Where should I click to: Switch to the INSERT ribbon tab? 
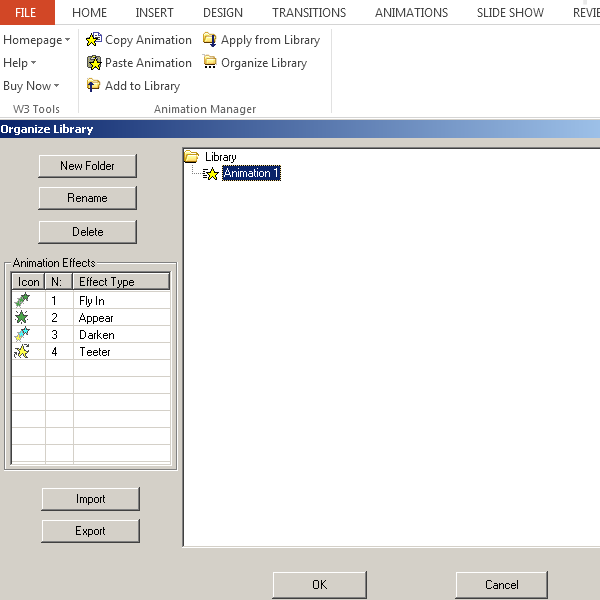154,13
